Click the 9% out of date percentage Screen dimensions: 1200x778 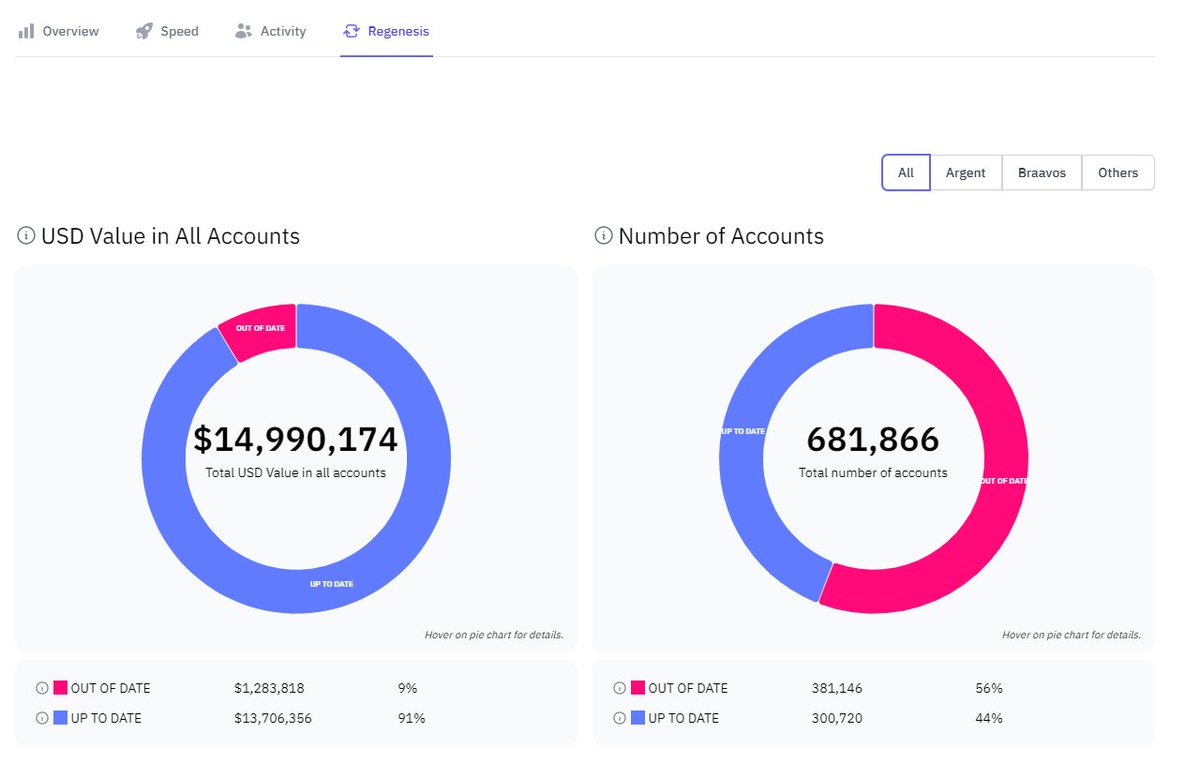407,688
